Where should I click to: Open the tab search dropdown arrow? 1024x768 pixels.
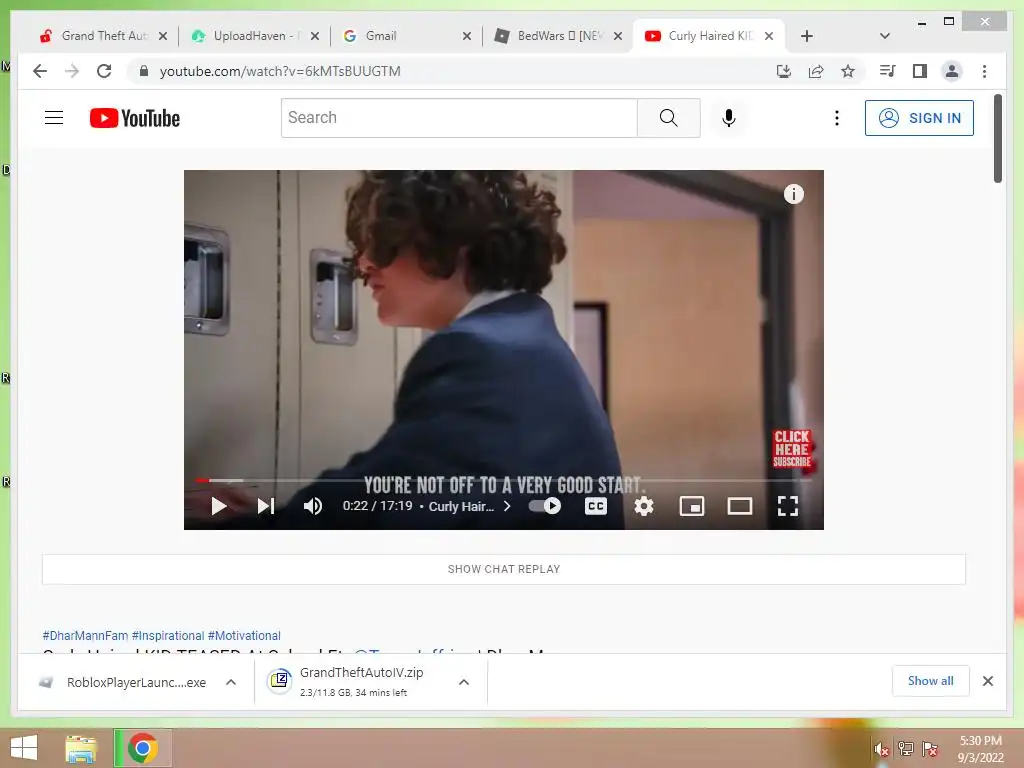pyautogui.click(x=884, y=36)
